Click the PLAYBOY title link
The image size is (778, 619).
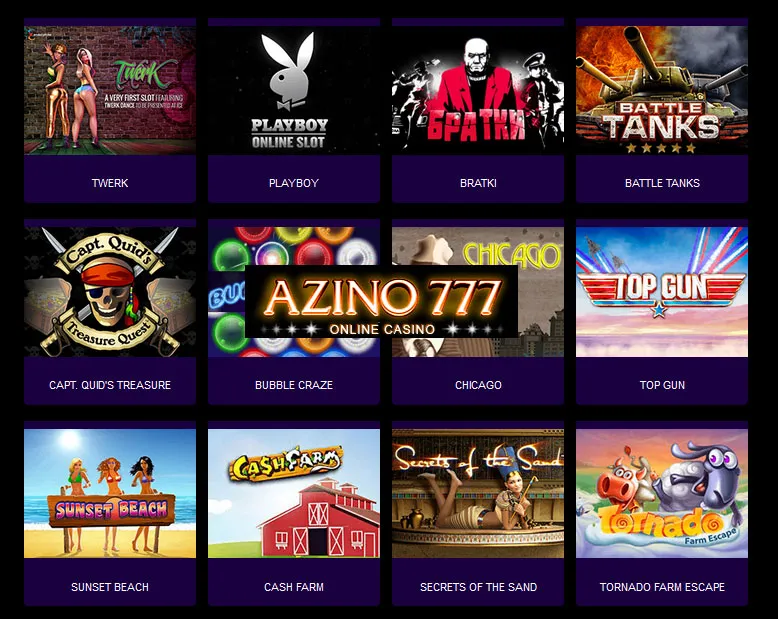coord(294,183)
